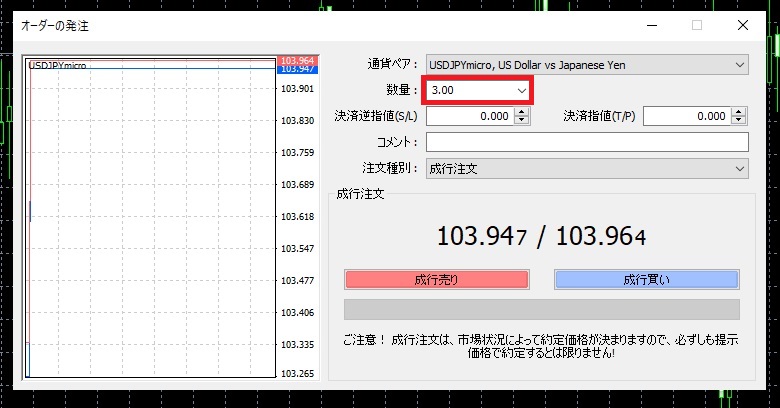Increase the T/P value with up arrow
This screenshot has height=408, width=780.
click(x=739, y=112)
